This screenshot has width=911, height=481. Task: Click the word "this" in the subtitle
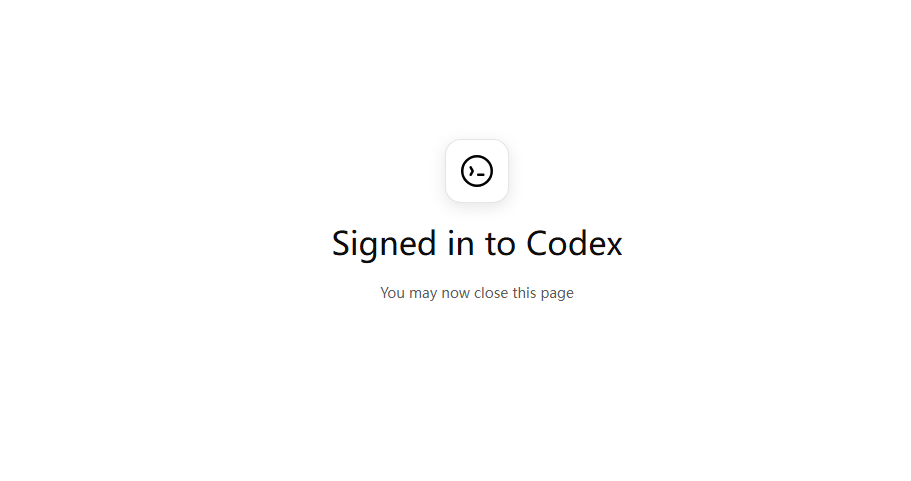click(524, 292)
